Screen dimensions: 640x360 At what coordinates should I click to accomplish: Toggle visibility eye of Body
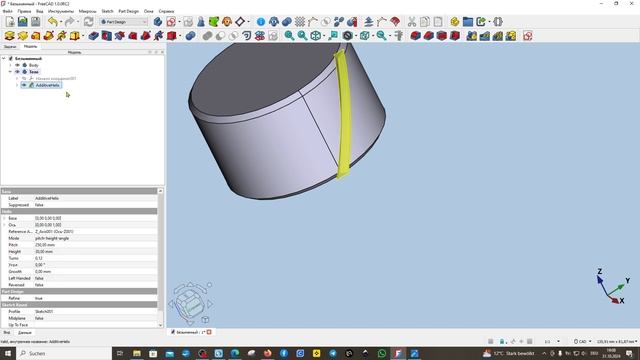(x=18, y=65)
